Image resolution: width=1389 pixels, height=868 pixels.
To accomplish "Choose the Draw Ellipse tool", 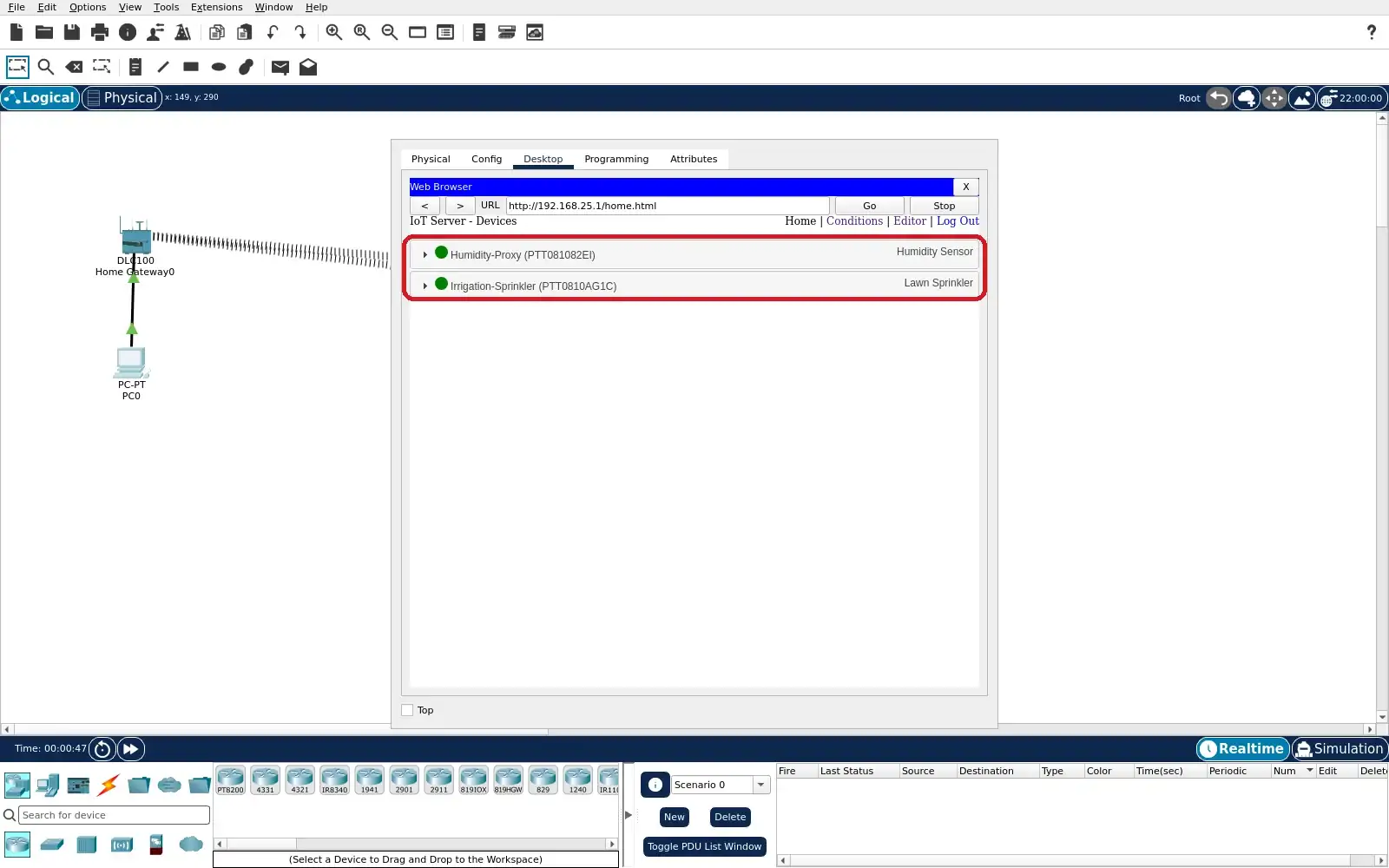I will tap(219, 67).
